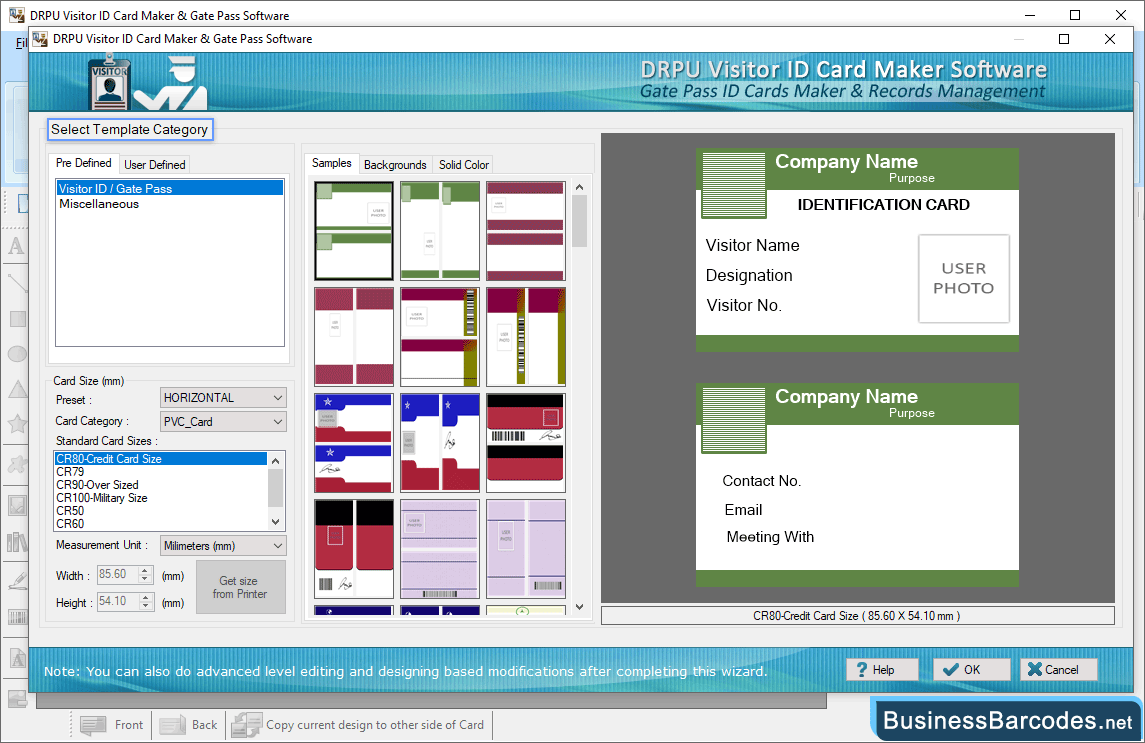Image resolution: width=1145 pixels, height=743 pixels.
Task: Click the template samples scrollbar thumb
Action: pyautogui.click(x=580, y=222)
